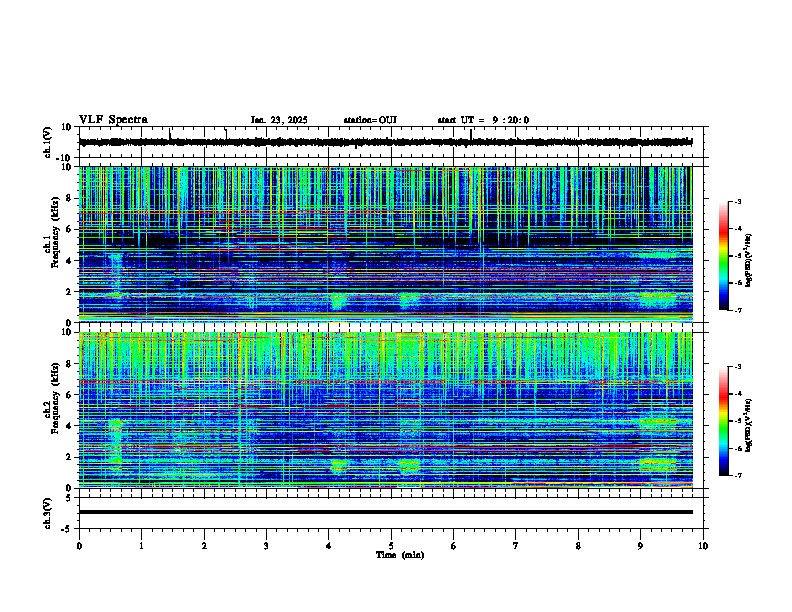Click the -7 label on ch.2 colorbar
Screen dimensions: 792x612
tap(738, 475)
